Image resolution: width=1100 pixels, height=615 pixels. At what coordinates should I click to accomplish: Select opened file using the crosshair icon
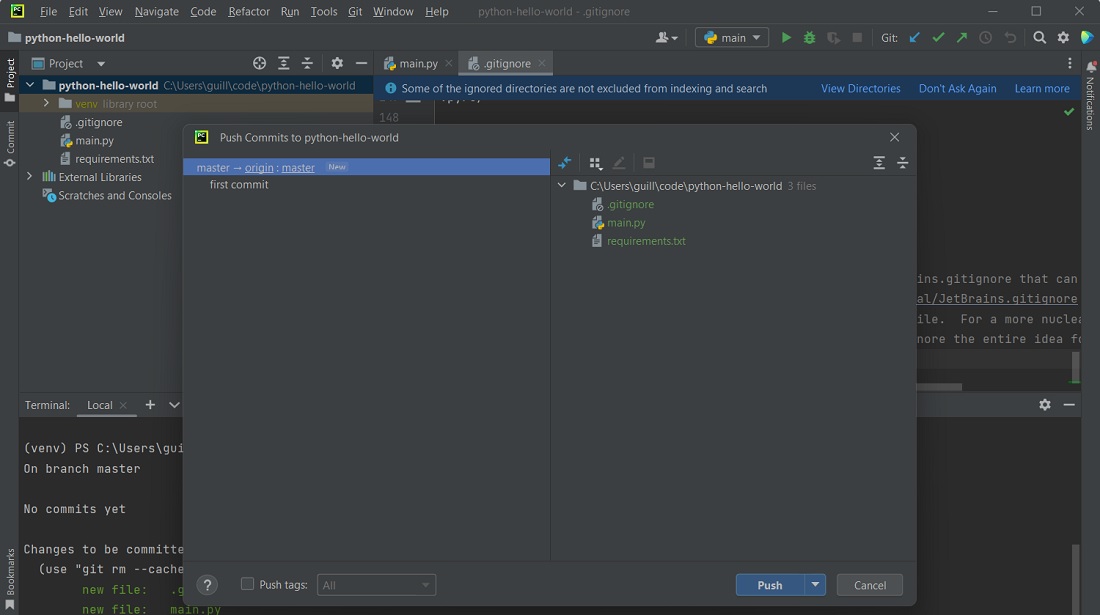pyautogui.click(x=259, y=62)
